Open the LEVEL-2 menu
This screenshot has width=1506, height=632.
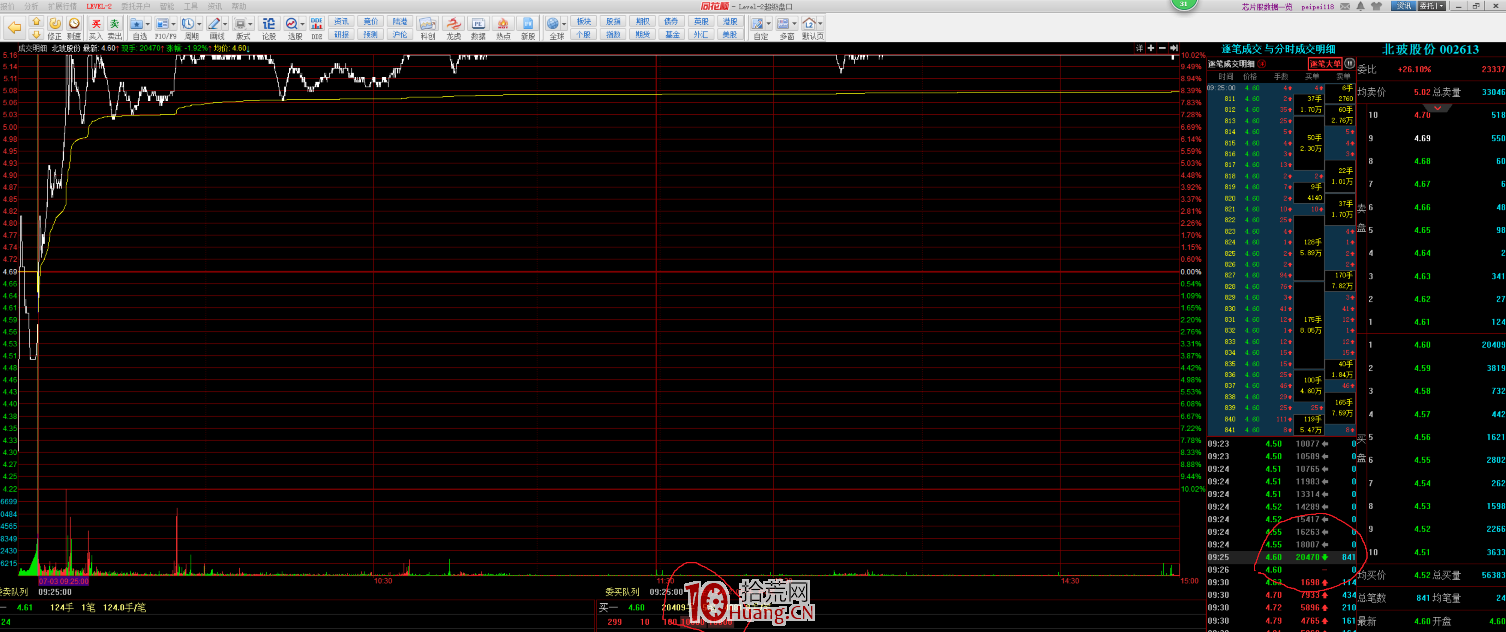coord(99,6)
